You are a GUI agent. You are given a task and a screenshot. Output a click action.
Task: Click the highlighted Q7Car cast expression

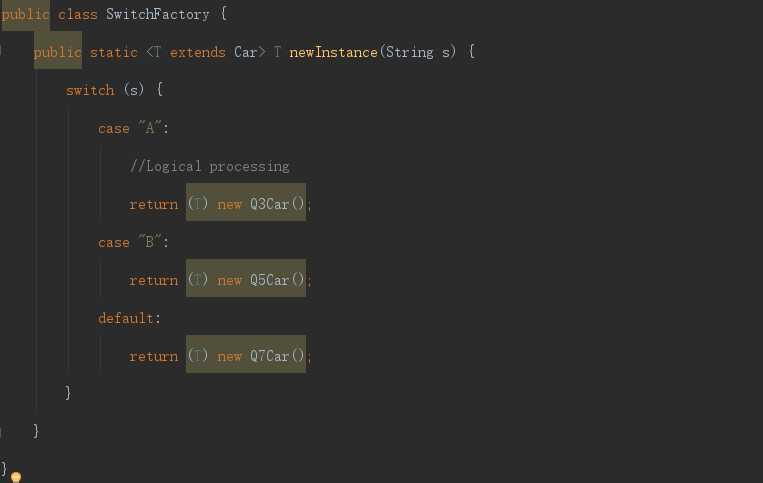pyautogui.click(x=246, y=356)
